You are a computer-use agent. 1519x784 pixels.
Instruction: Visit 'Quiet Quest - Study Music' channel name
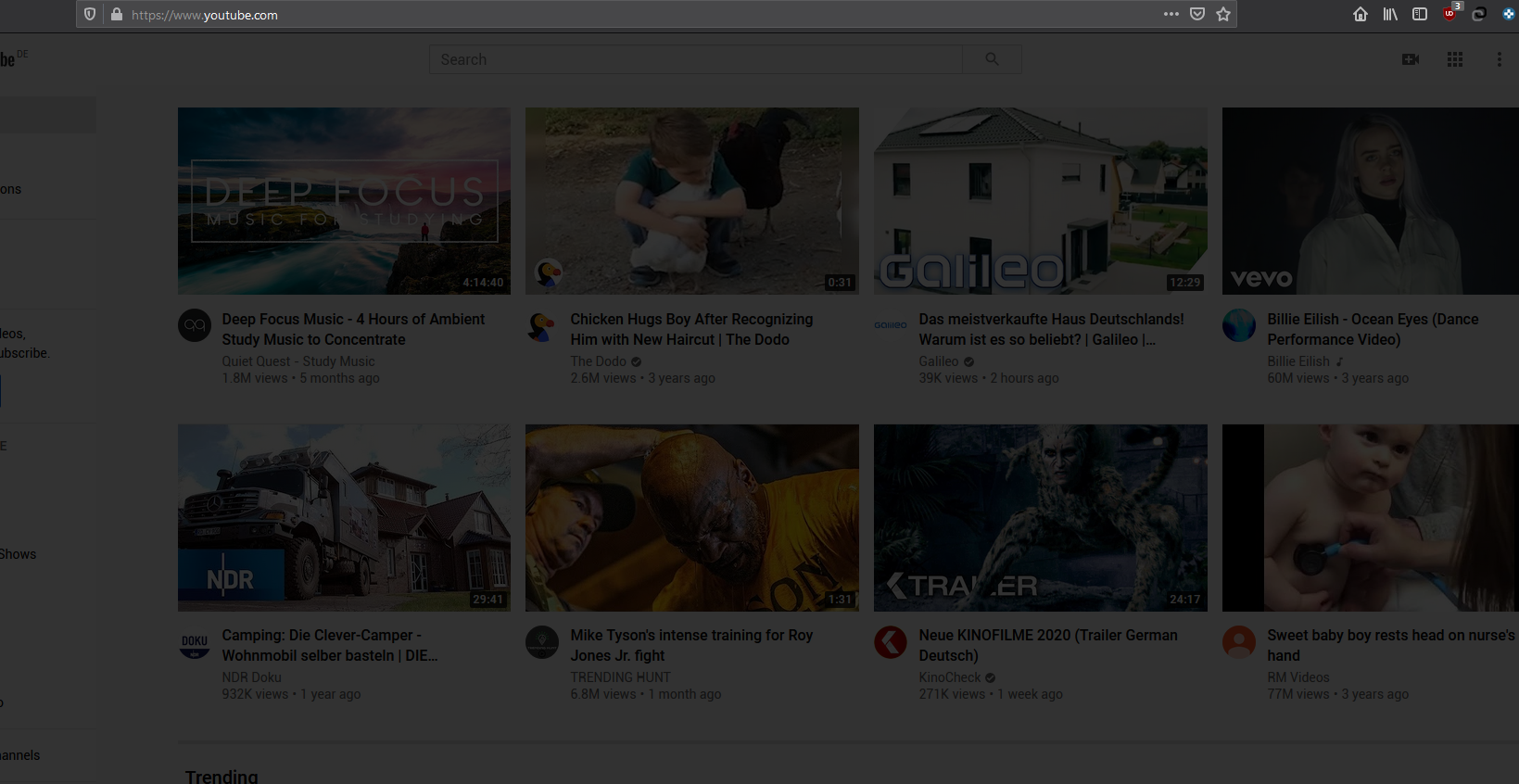[298, 361]
